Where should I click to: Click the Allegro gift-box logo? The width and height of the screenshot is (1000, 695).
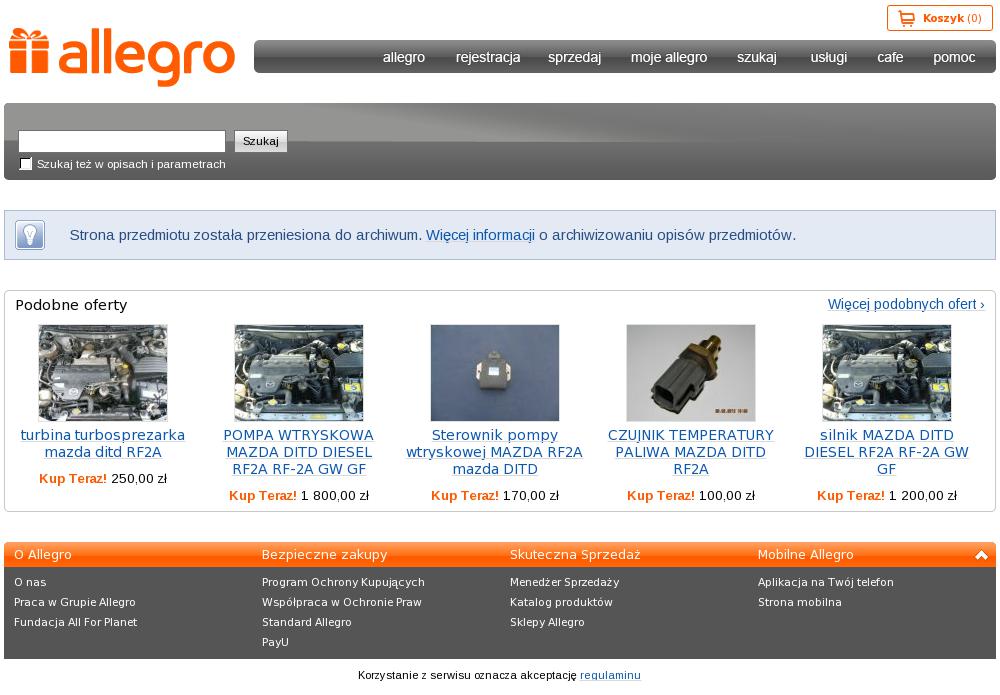click(122, 57)
